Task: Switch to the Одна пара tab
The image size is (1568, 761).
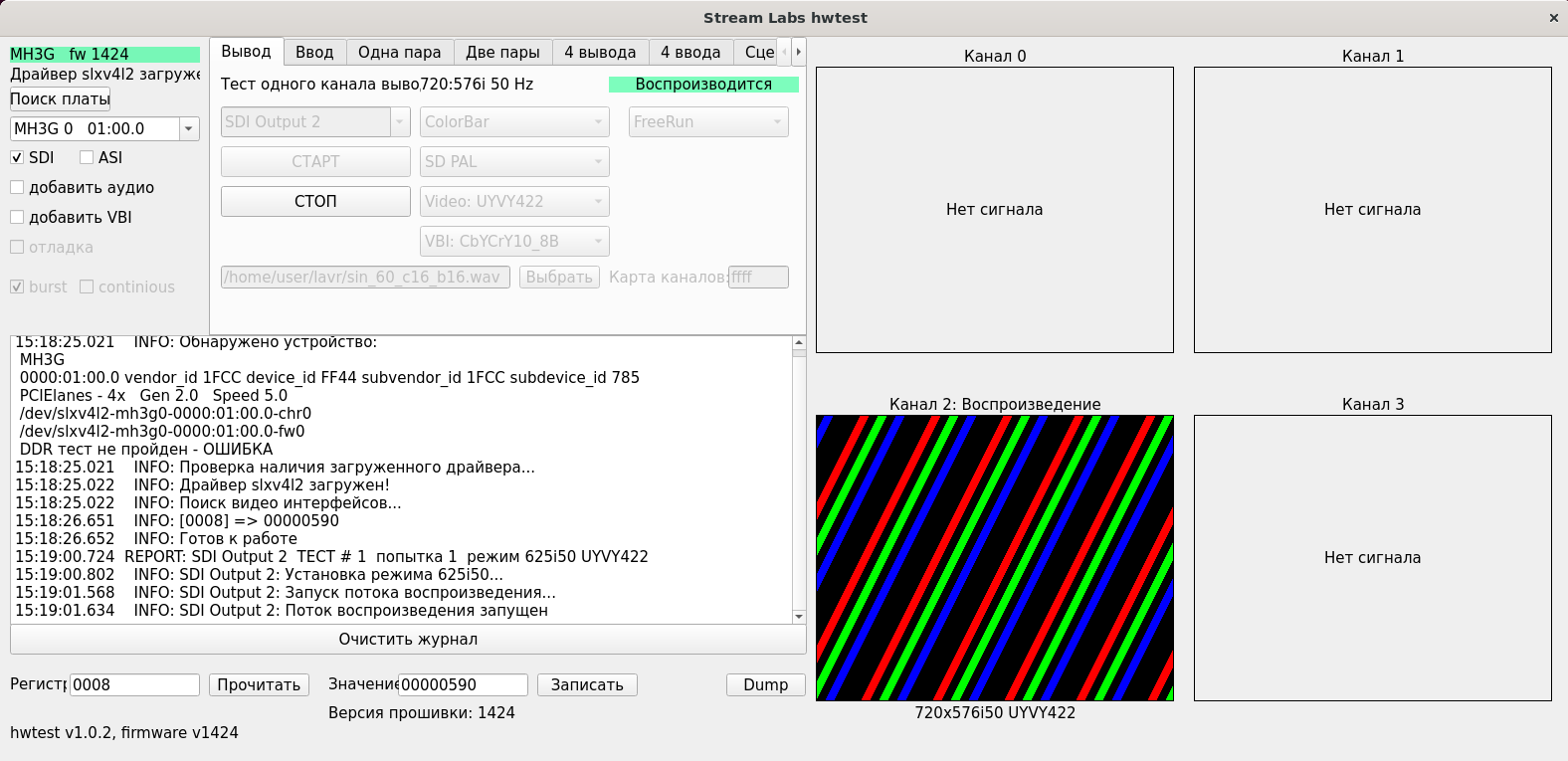Action: click(x=400, y=53)
